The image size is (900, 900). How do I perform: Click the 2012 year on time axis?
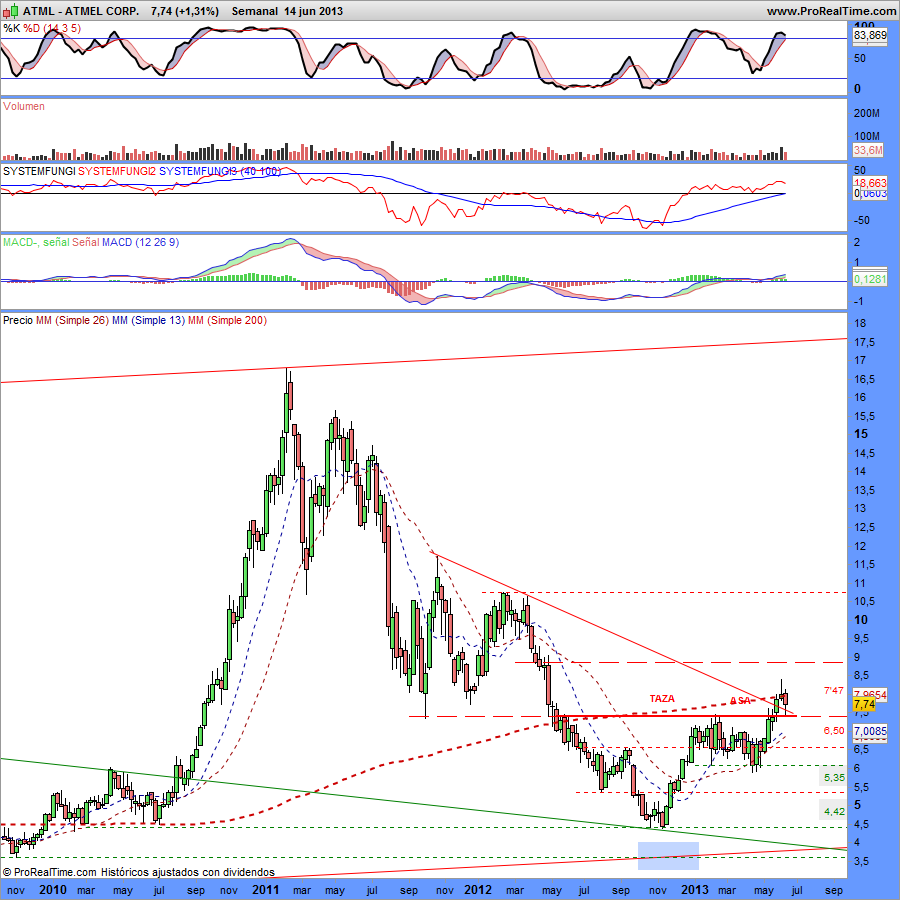pos(478,890)
